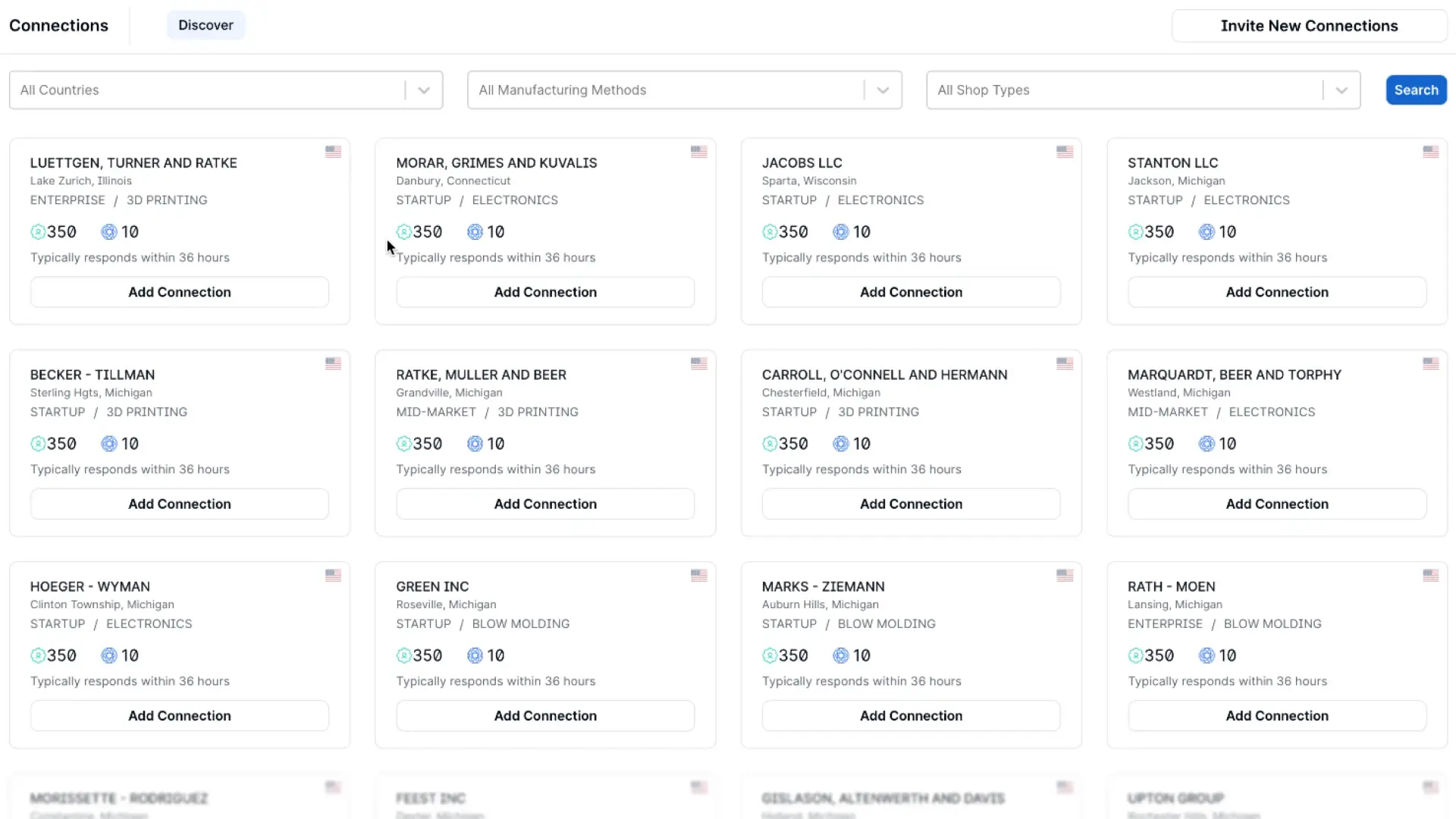Click Search button to filter results
Image resolution: width=1456 pixels, height=819 pixels.
[x=1416, y=90]
